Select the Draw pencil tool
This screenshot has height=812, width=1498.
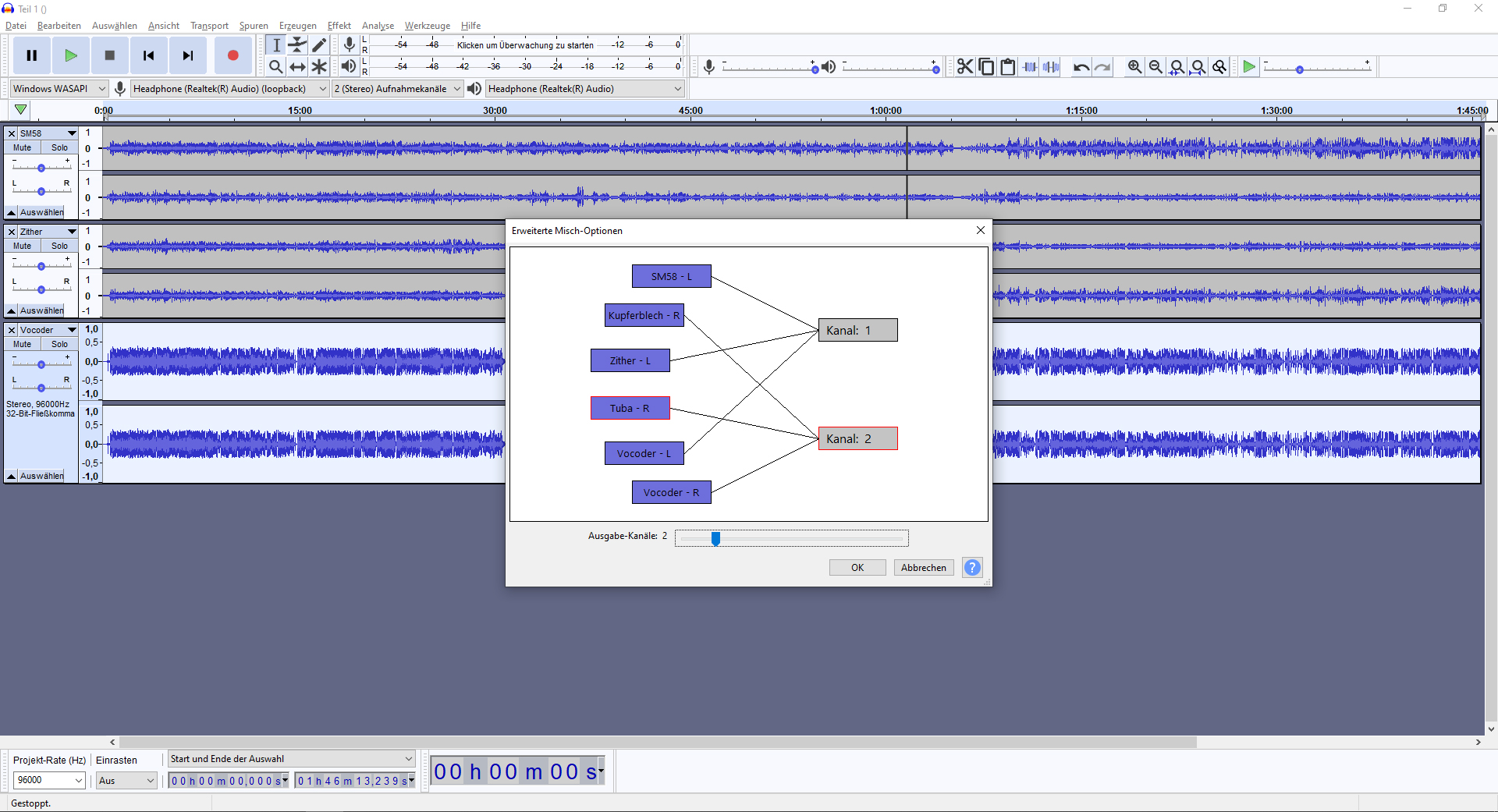[x=319, y=45]
